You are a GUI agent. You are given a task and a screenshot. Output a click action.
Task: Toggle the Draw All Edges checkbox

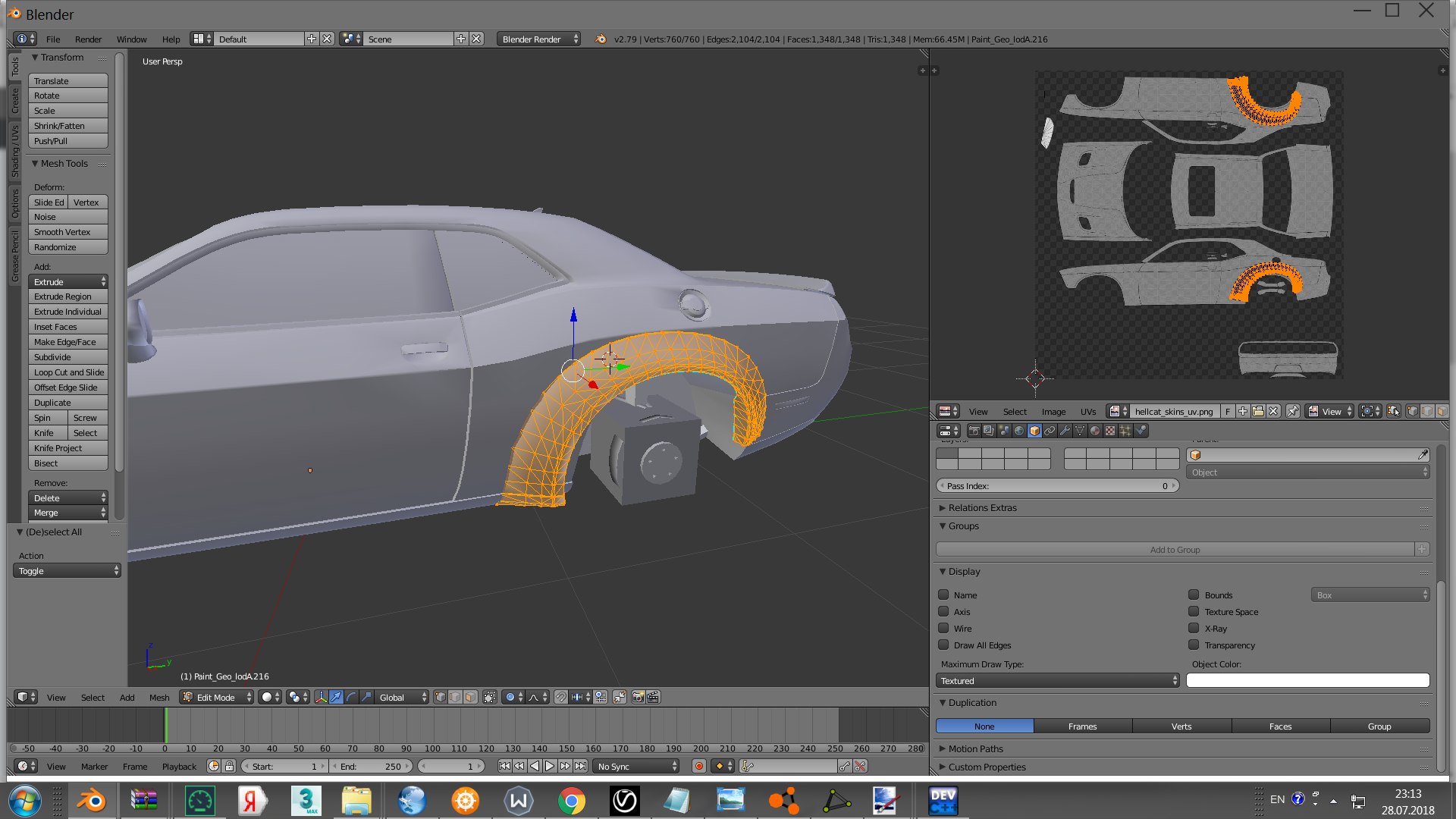[943, 645]
